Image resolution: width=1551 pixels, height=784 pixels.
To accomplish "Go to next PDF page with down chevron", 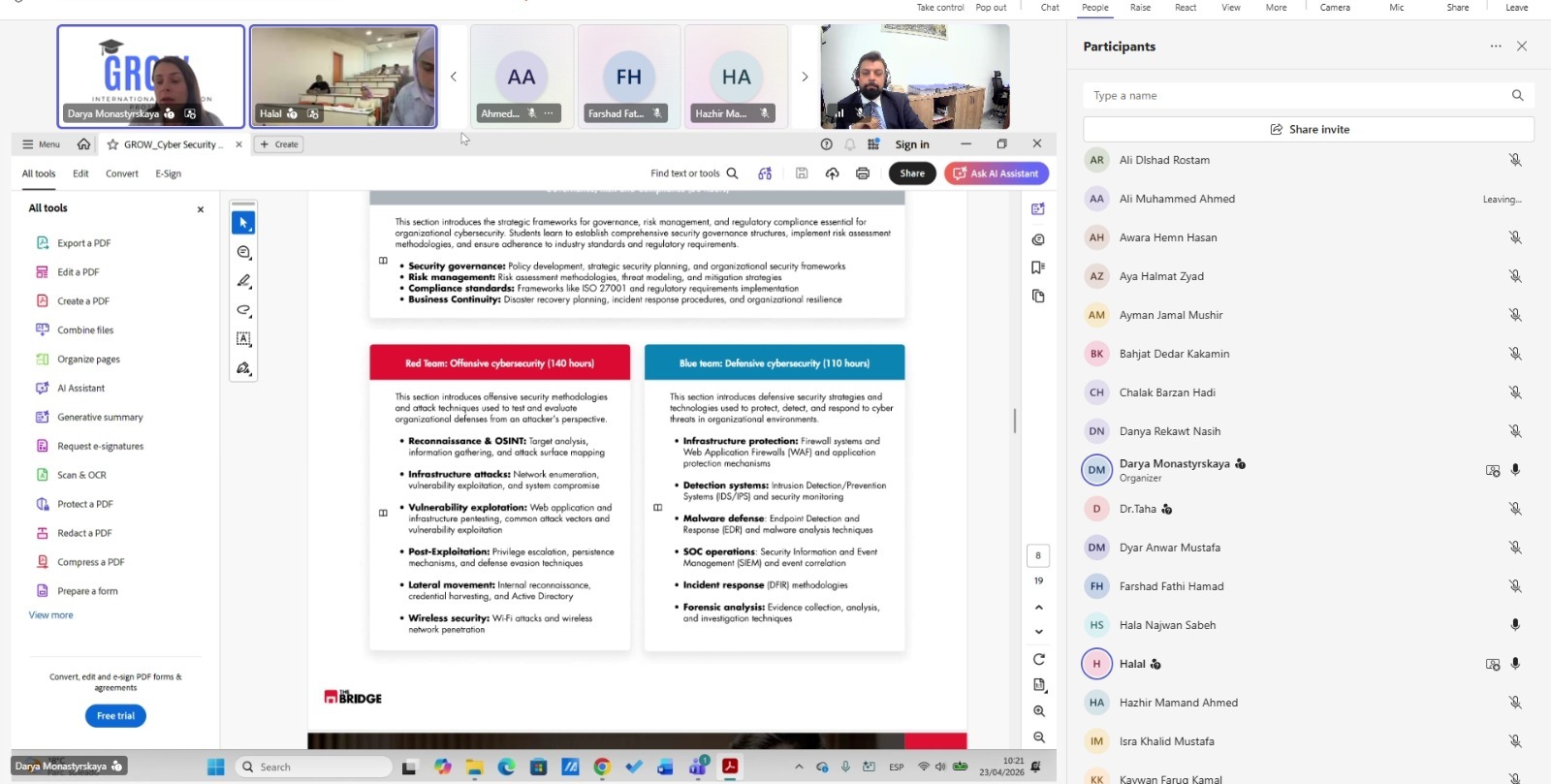I will 1038,632.
